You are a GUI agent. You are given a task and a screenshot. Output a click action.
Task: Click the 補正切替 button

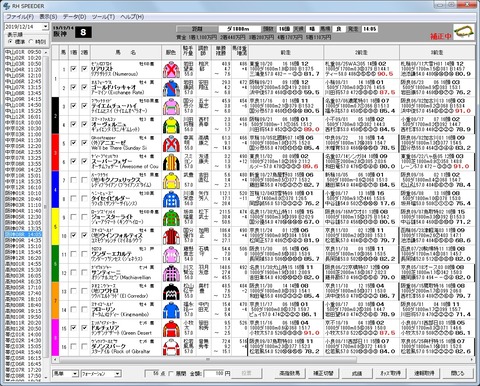(323, 373)
